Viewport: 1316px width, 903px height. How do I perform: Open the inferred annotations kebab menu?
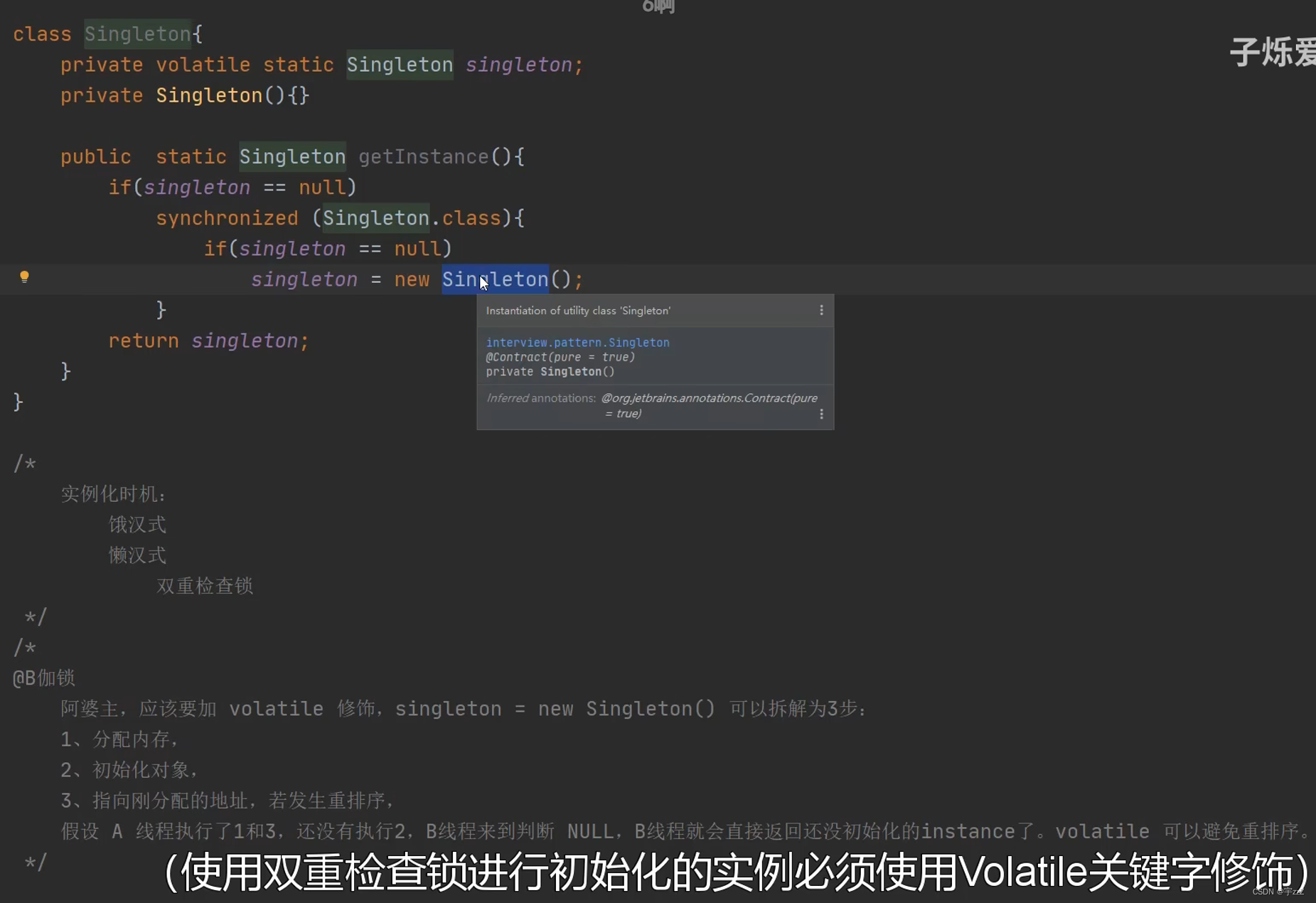pos(821,414)
